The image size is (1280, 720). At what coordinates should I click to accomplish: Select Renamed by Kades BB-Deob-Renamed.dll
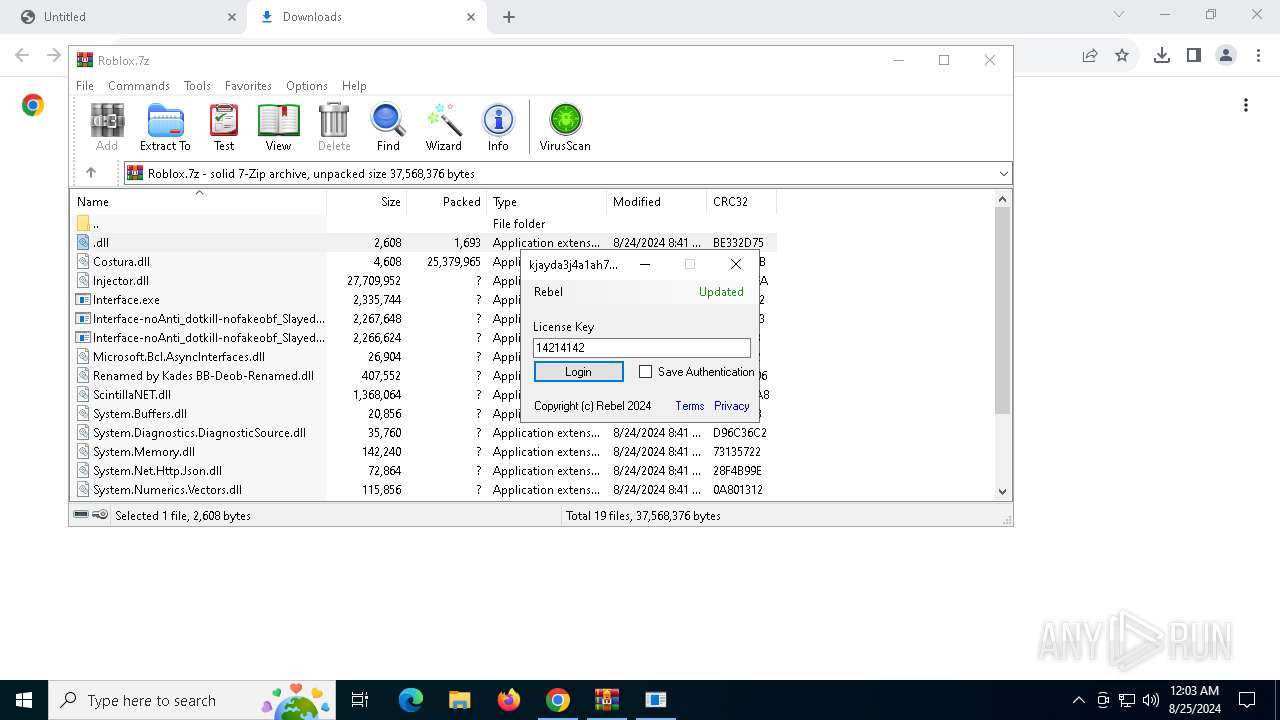point(203,376)
